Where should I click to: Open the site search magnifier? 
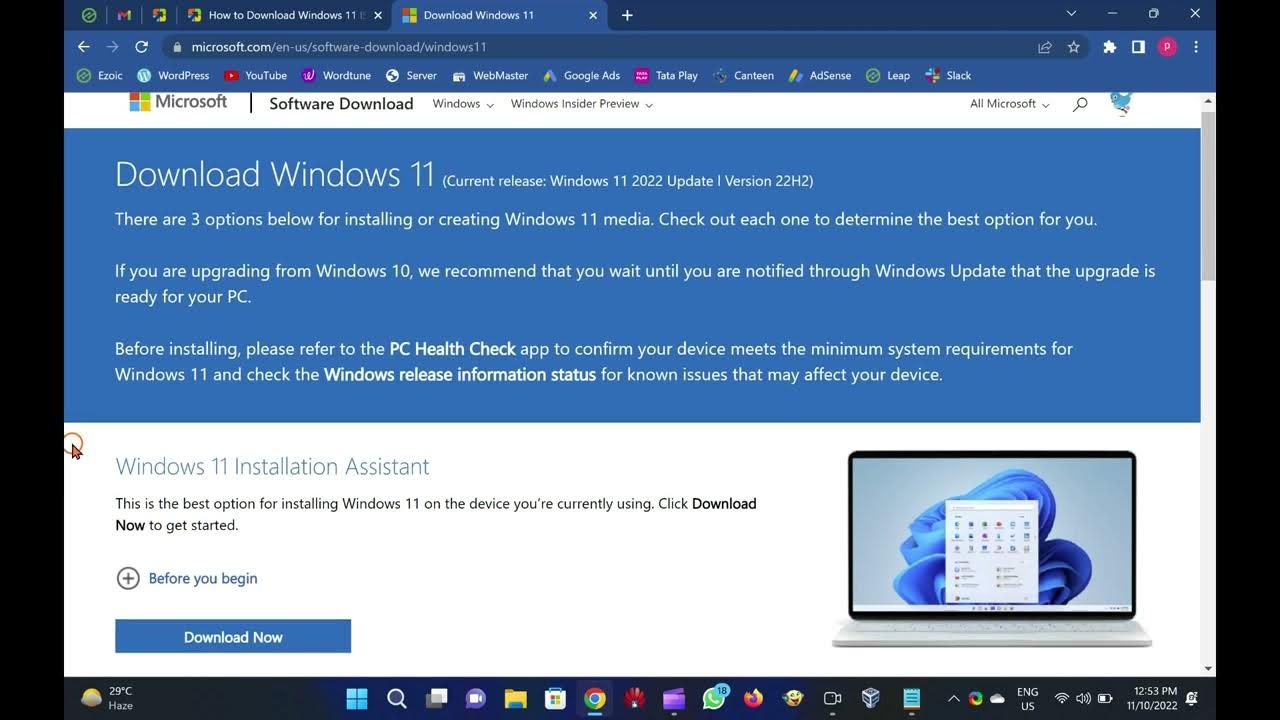point(1080,104)
